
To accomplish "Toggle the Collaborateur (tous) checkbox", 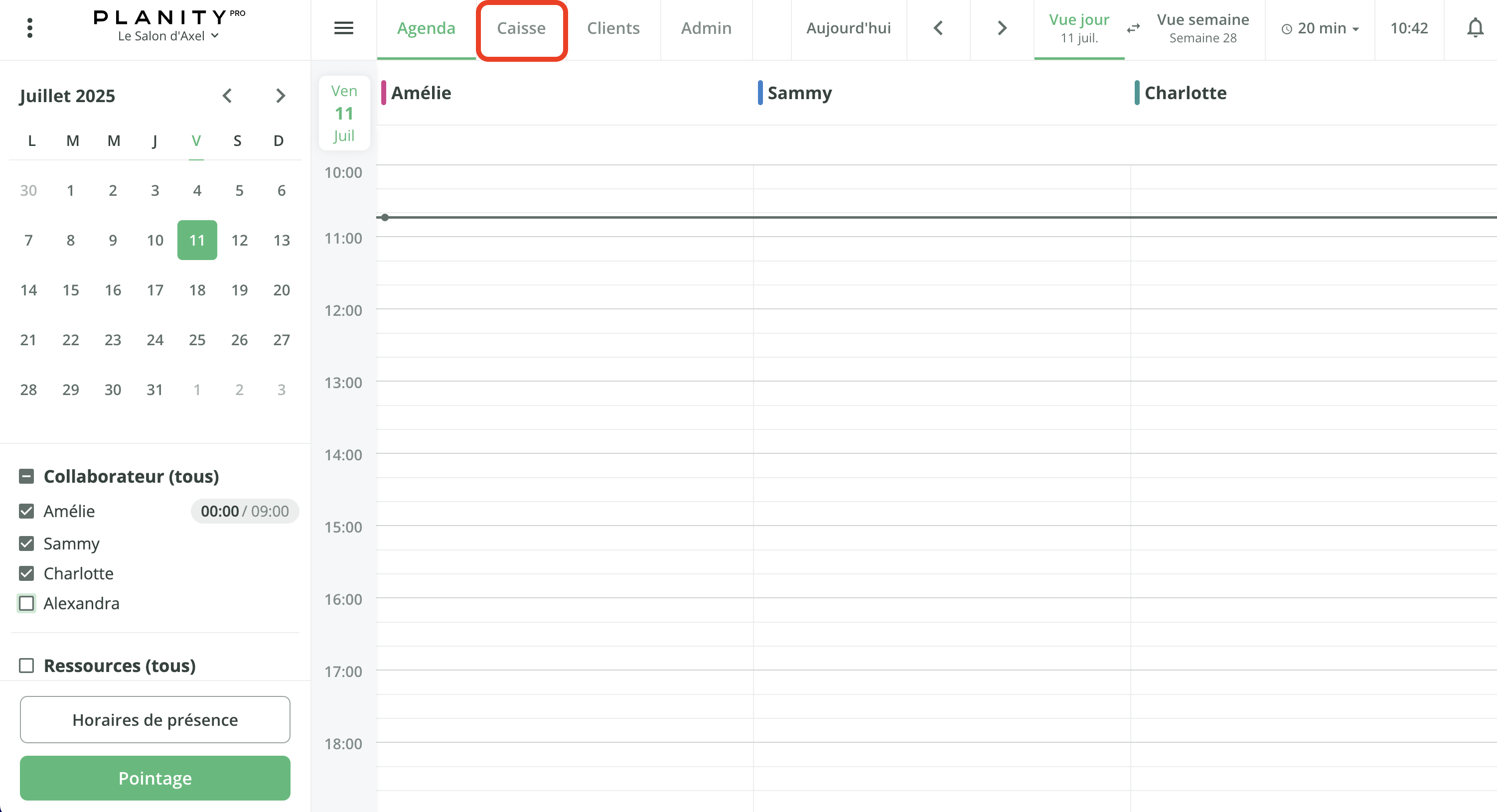I will coord(26,476).
